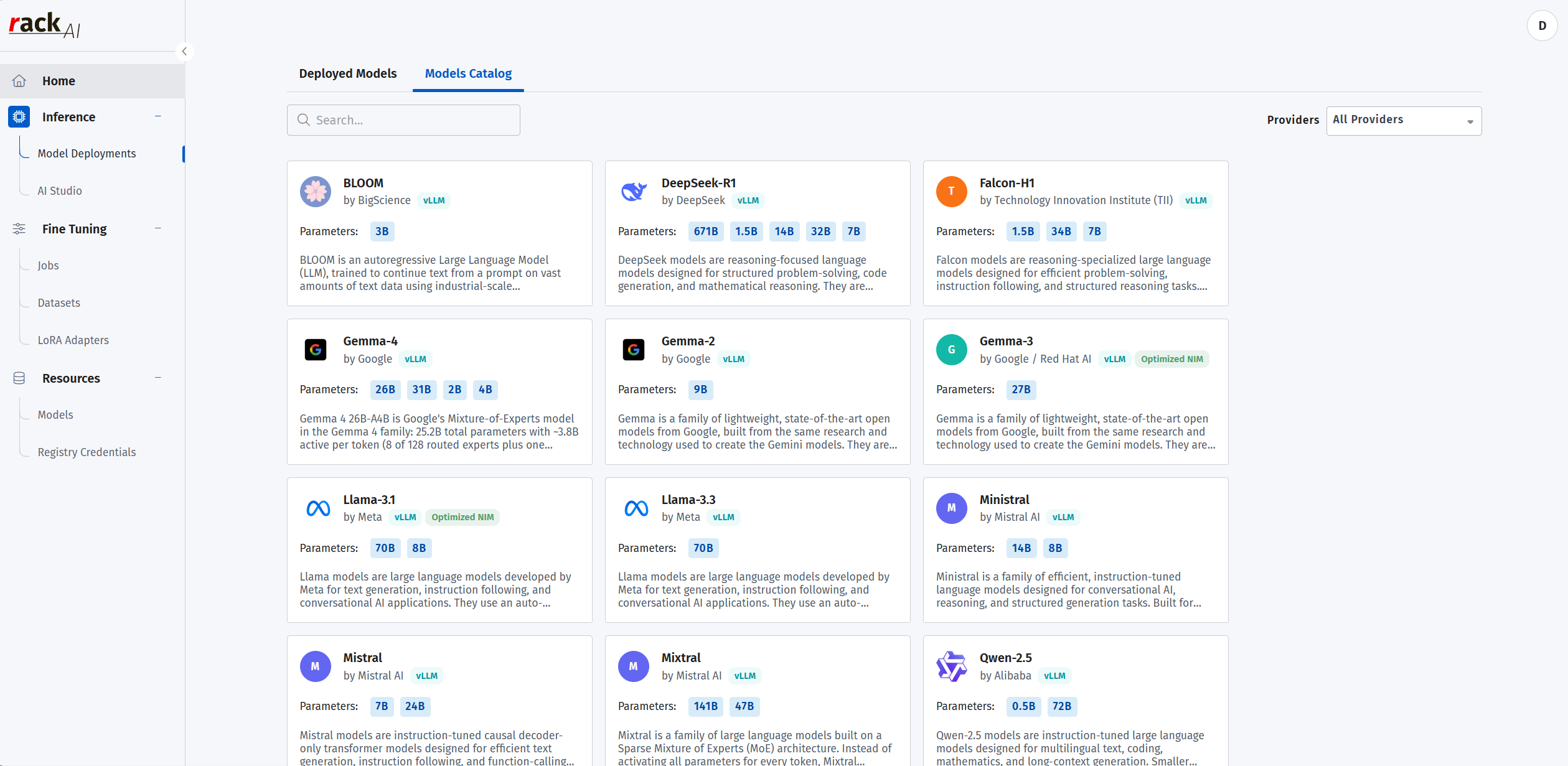Select Mistral 24B parameter chip
1568x766 pixels.
coord(415,706)
